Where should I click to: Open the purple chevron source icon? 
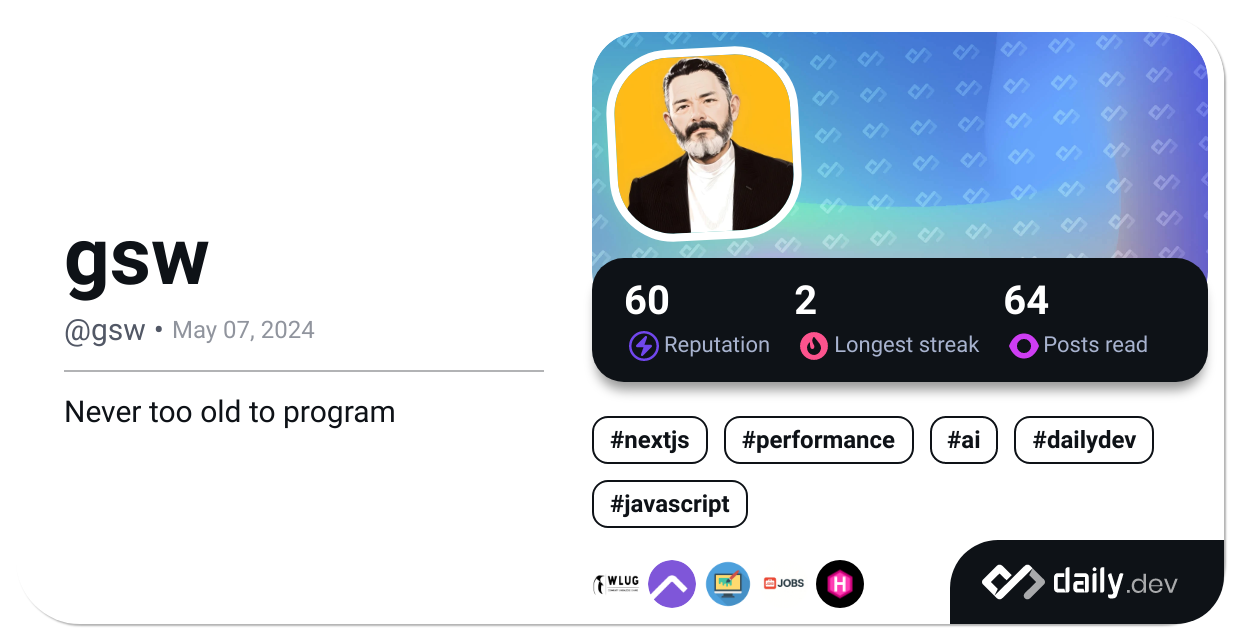pos(672,584)
